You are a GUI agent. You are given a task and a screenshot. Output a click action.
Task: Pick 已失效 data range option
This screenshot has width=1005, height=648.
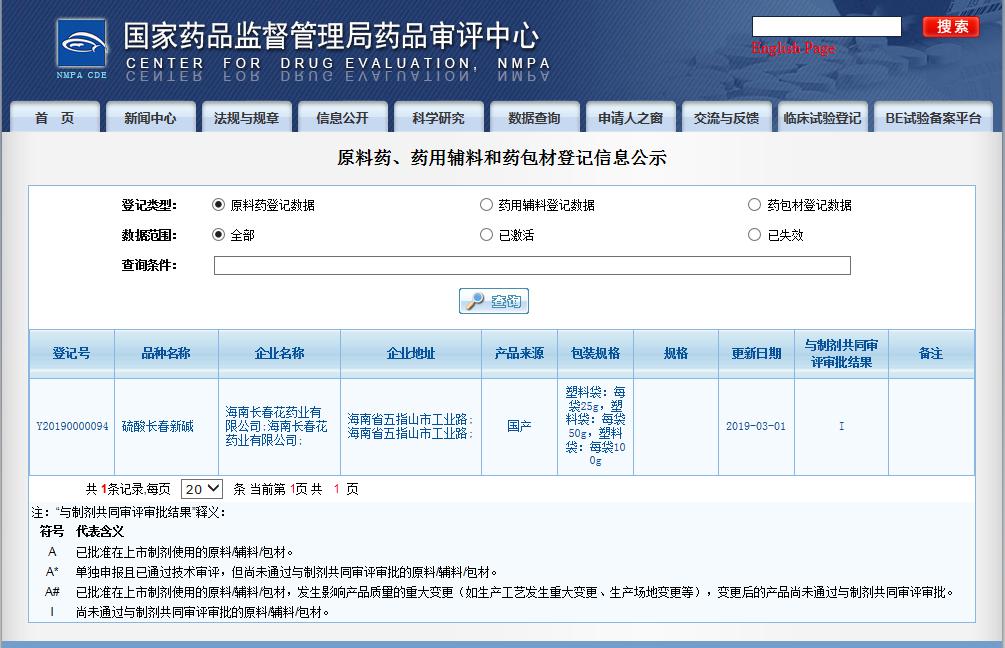(x=754, y=235)
